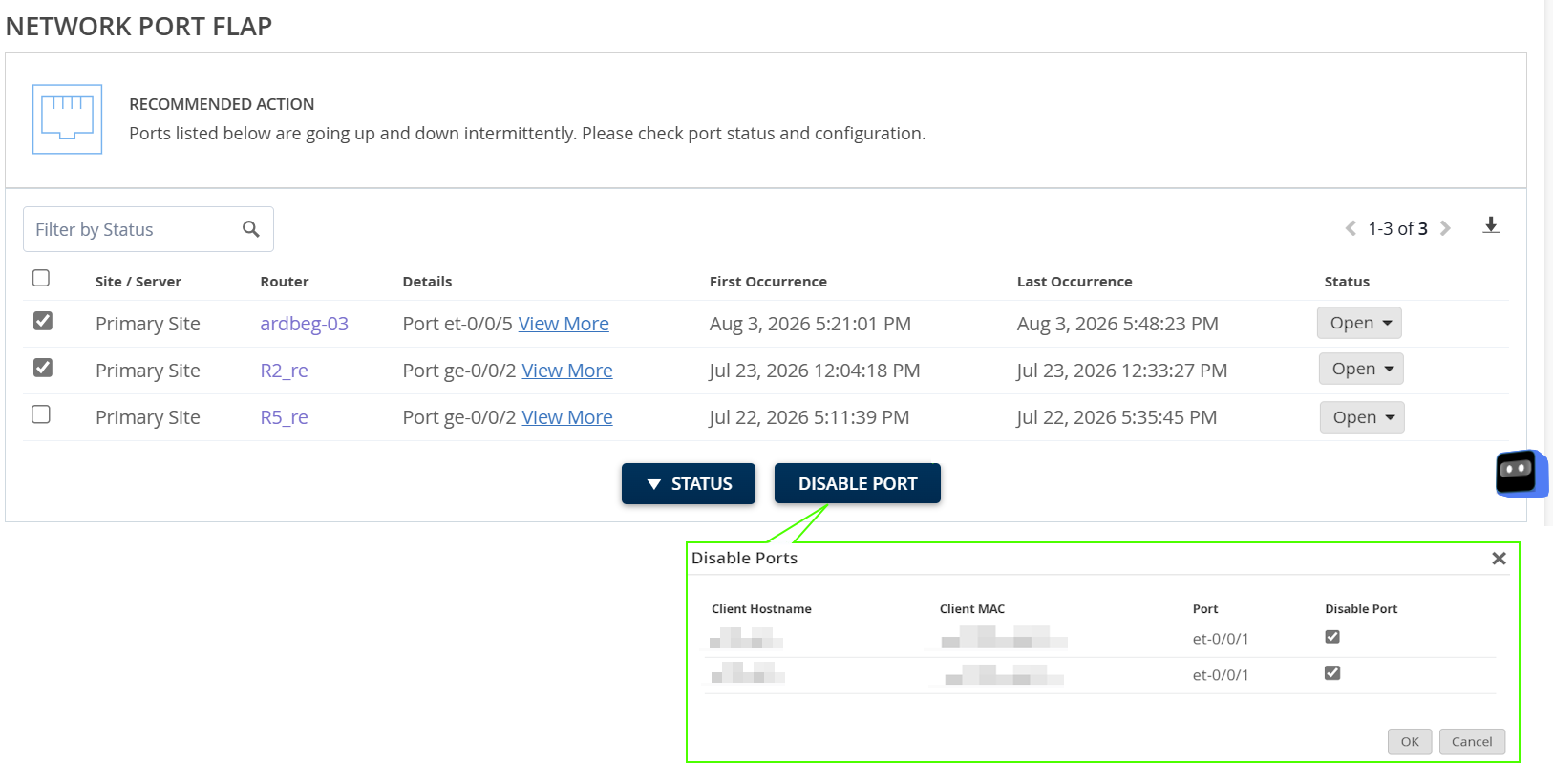The height and width of the screenshot is (784, 1553).
Task: Open the ardbeg-03 router link
Action: pos(304,324)
